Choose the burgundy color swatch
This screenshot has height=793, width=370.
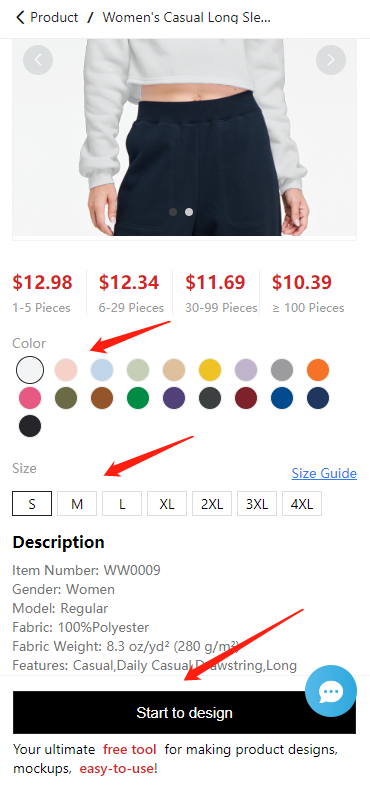pyautogui.click(x=246, y=399)
